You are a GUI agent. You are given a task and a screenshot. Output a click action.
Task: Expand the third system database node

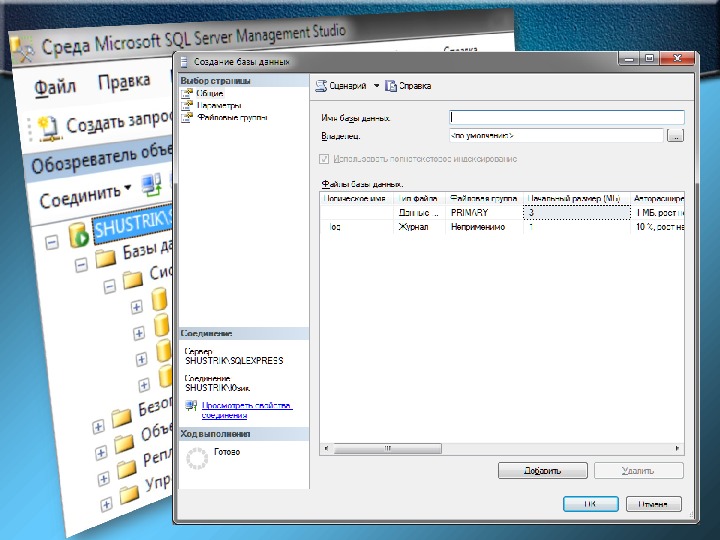click(141, 359)
